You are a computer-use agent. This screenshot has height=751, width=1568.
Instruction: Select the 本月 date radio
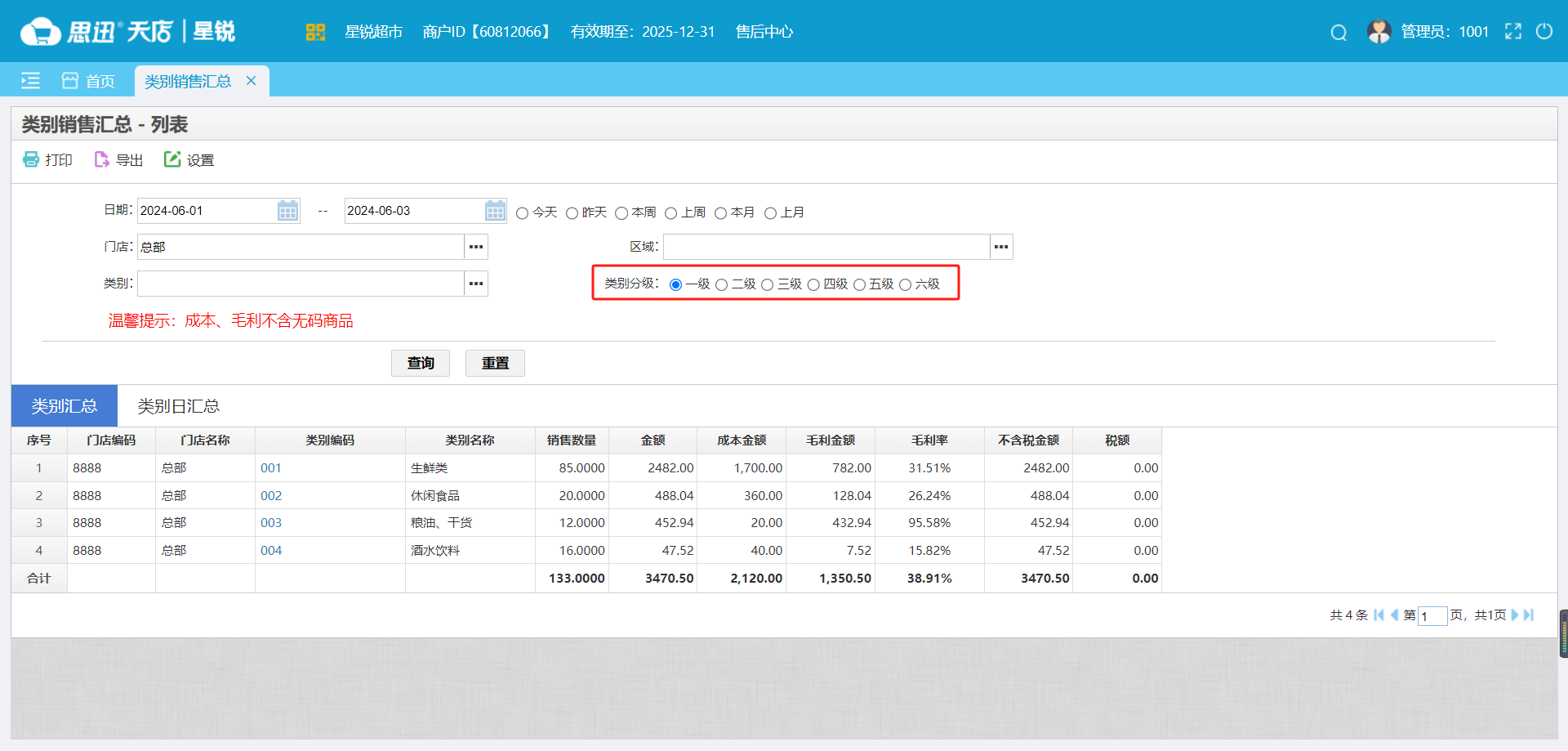click(720, 213)
